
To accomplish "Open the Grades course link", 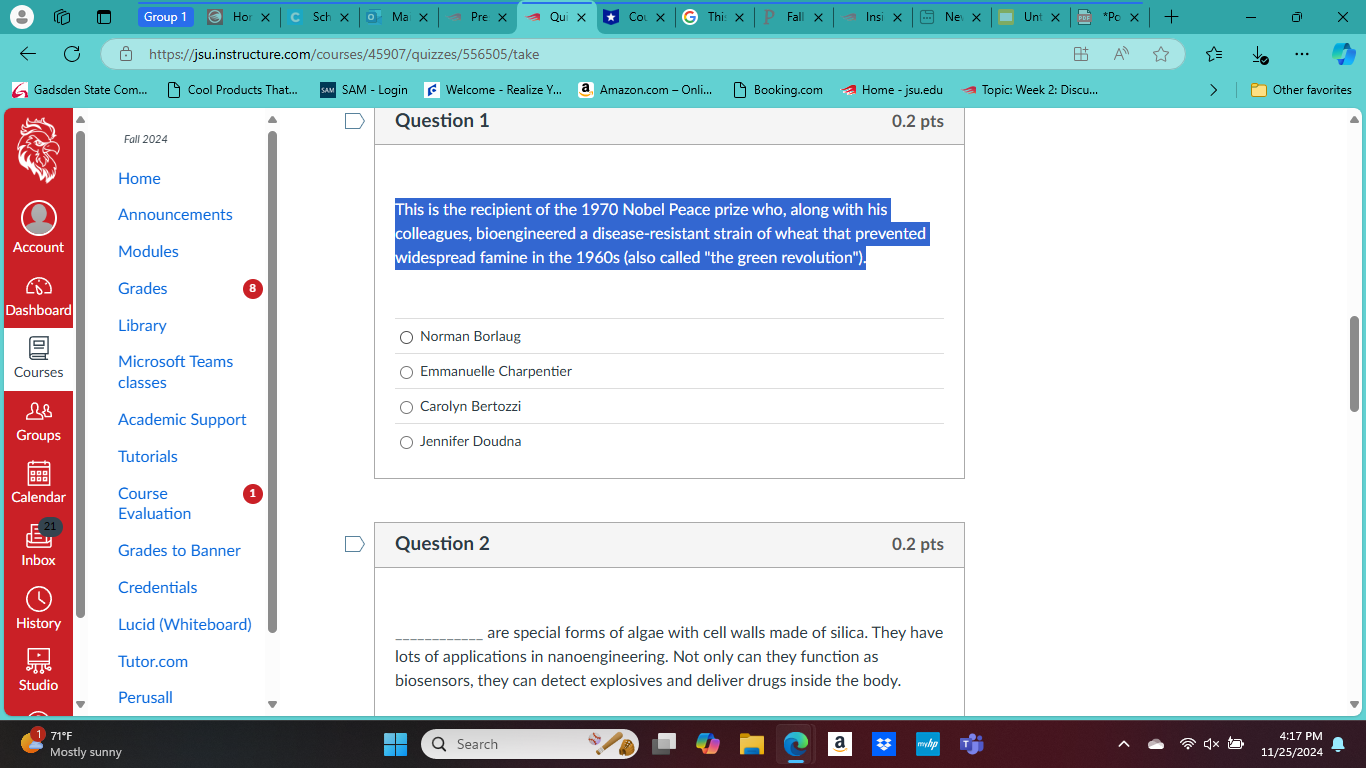I will [143, 288].
